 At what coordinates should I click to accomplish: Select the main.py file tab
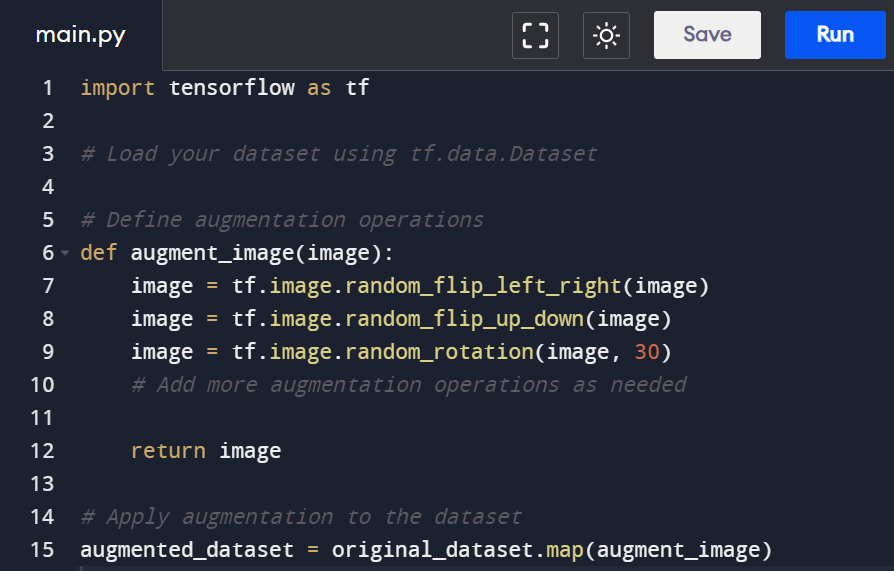(x=80, y=35)
